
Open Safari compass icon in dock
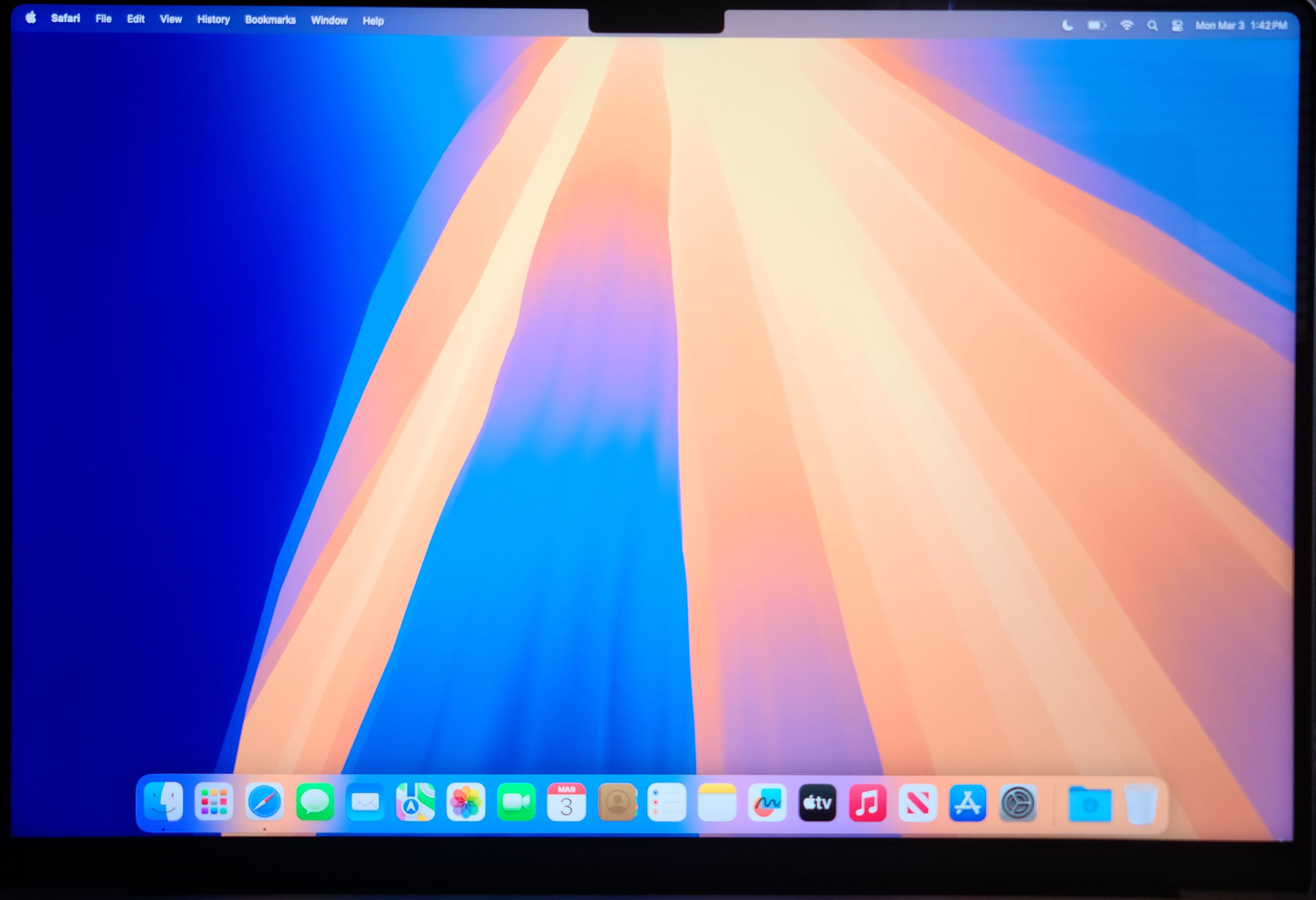264,801
